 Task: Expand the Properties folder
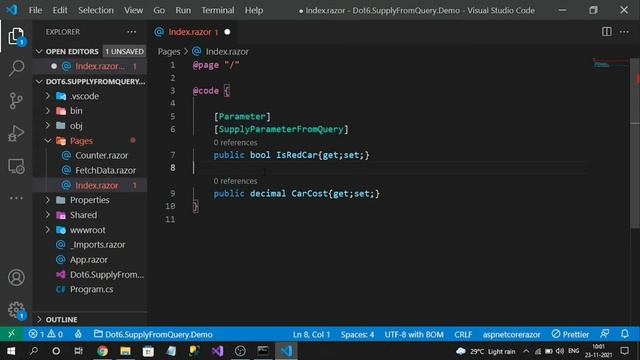48,200
